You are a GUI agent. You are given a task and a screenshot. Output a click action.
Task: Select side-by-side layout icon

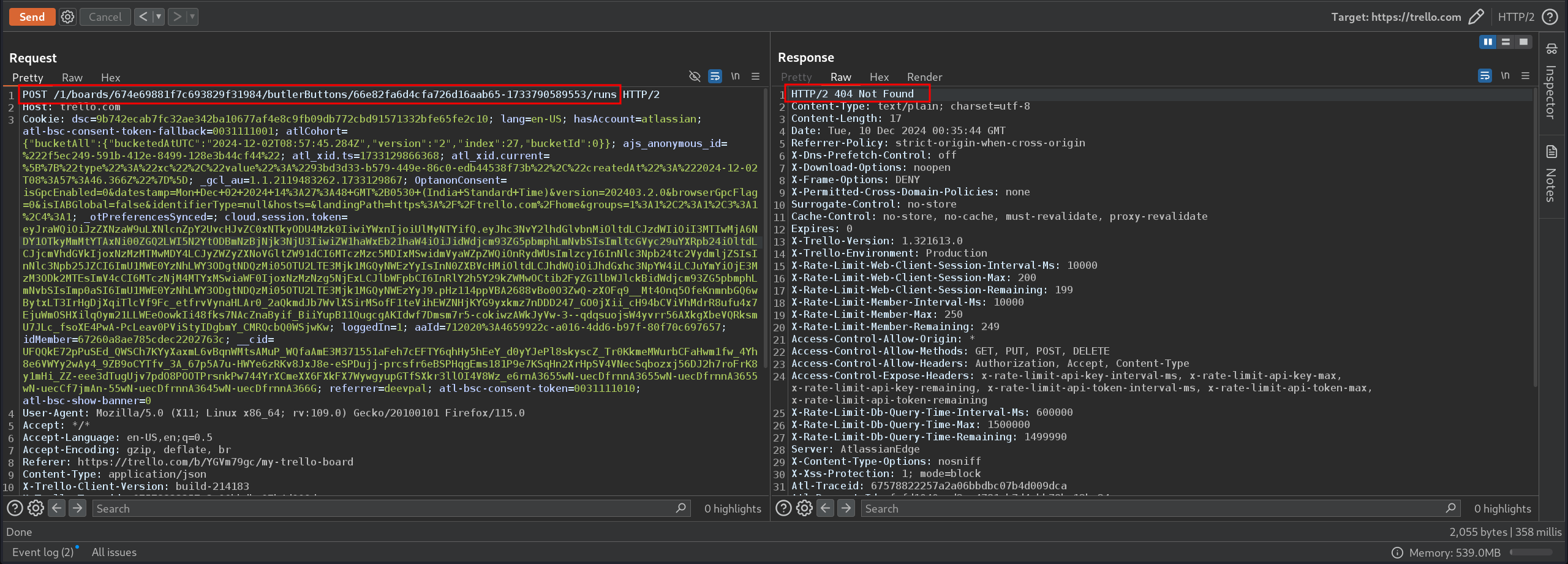1487,42
